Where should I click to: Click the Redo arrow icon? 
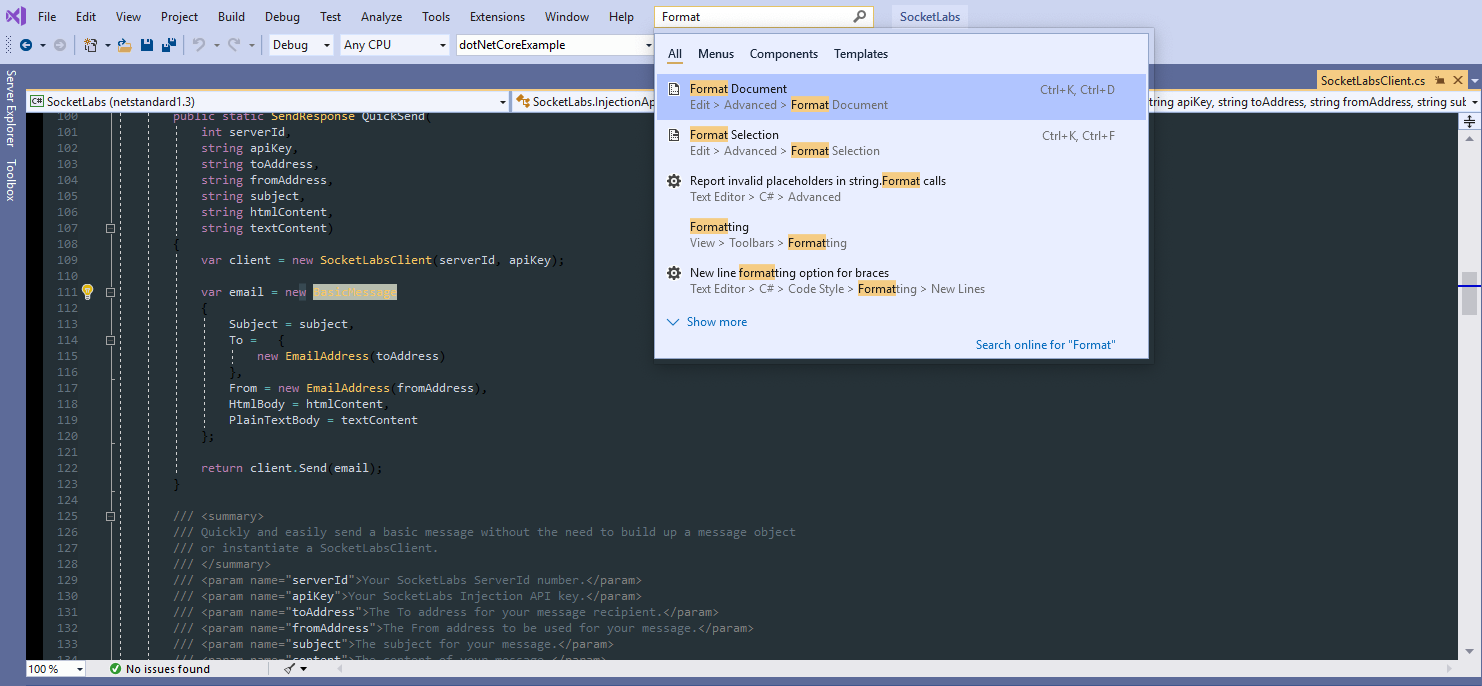pos(234,45)
